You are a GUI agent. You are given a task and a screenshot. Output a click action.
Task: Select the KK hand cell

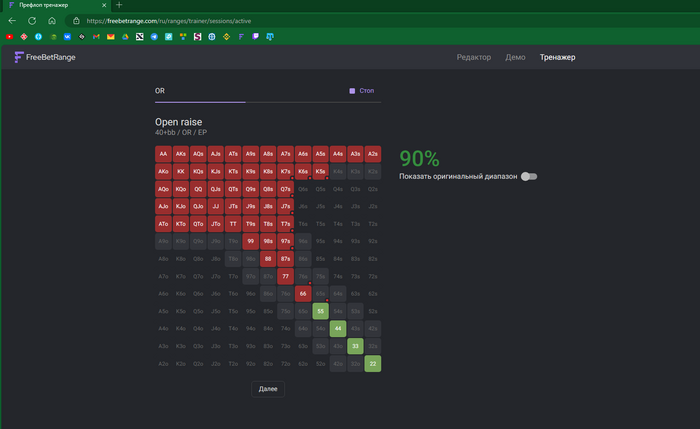(x=181, y=171)
